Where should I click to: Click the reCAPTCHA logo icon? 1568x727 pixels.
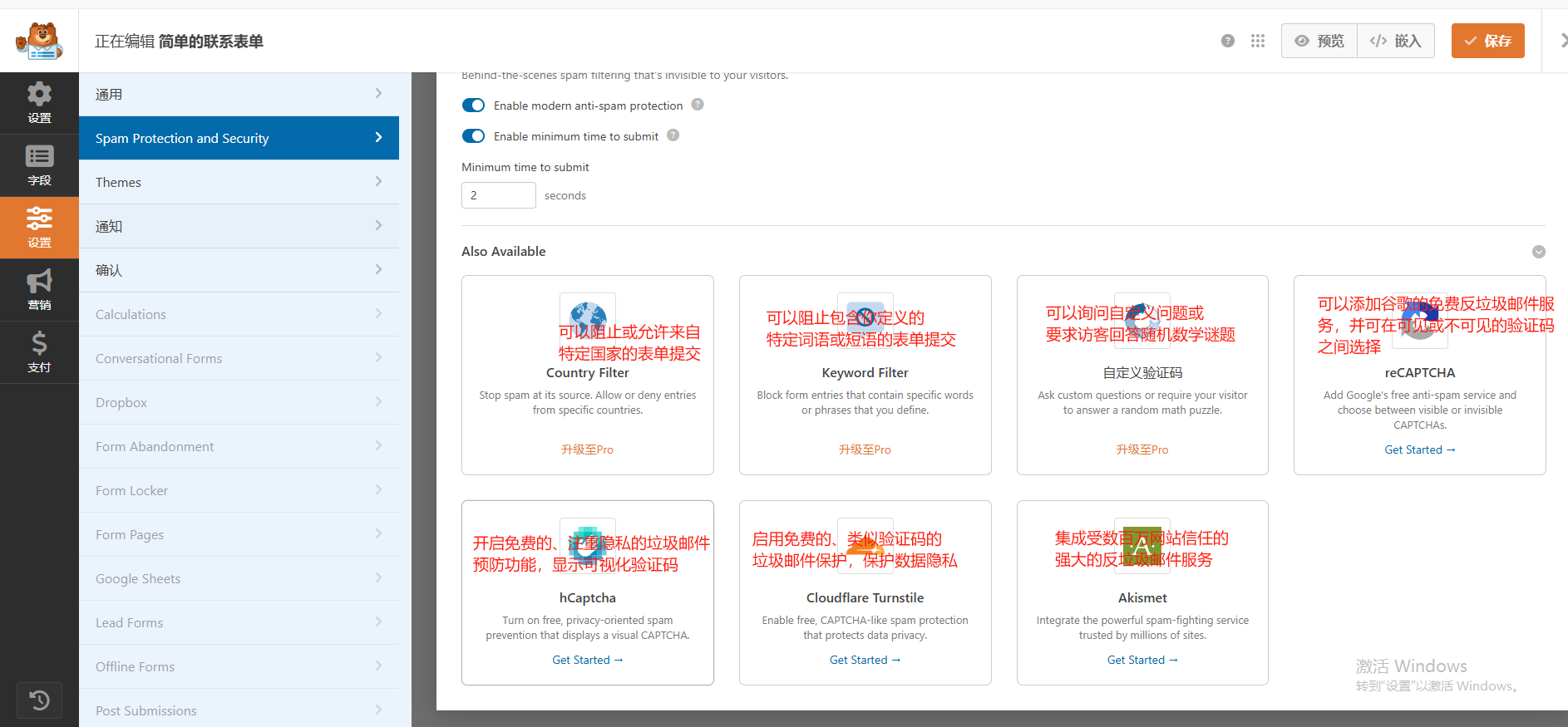1420,320
